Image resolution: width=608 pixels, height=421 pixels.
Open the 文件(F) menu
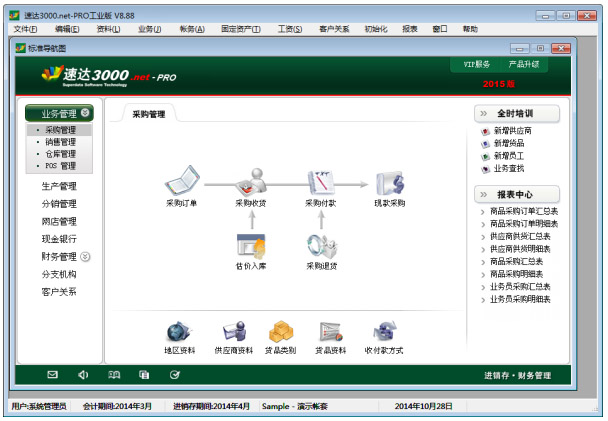pyautogui.click(x=26, y=29)
